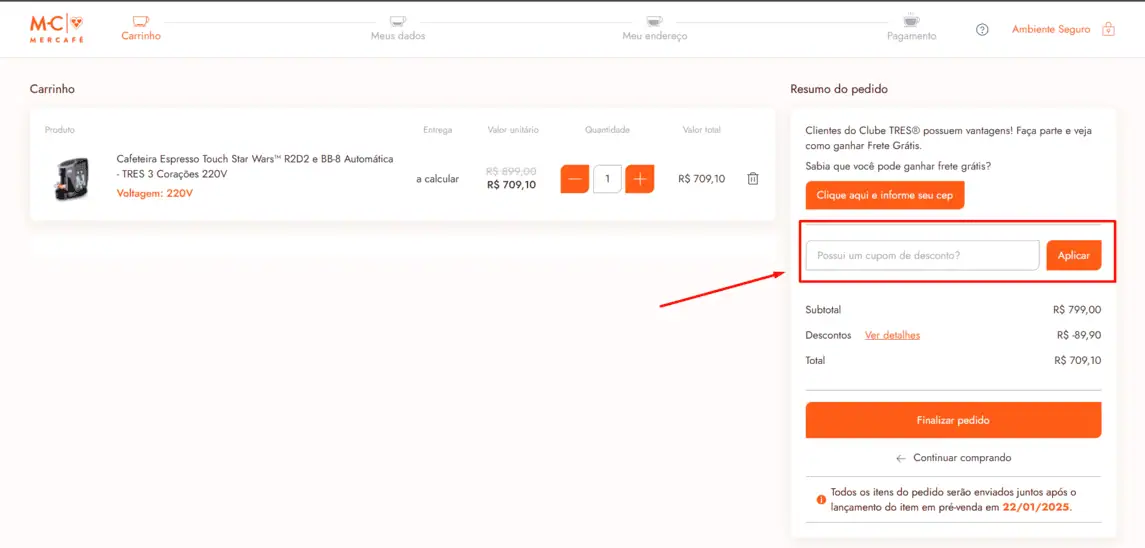Click Continuar comprando link

click(954, 458)
